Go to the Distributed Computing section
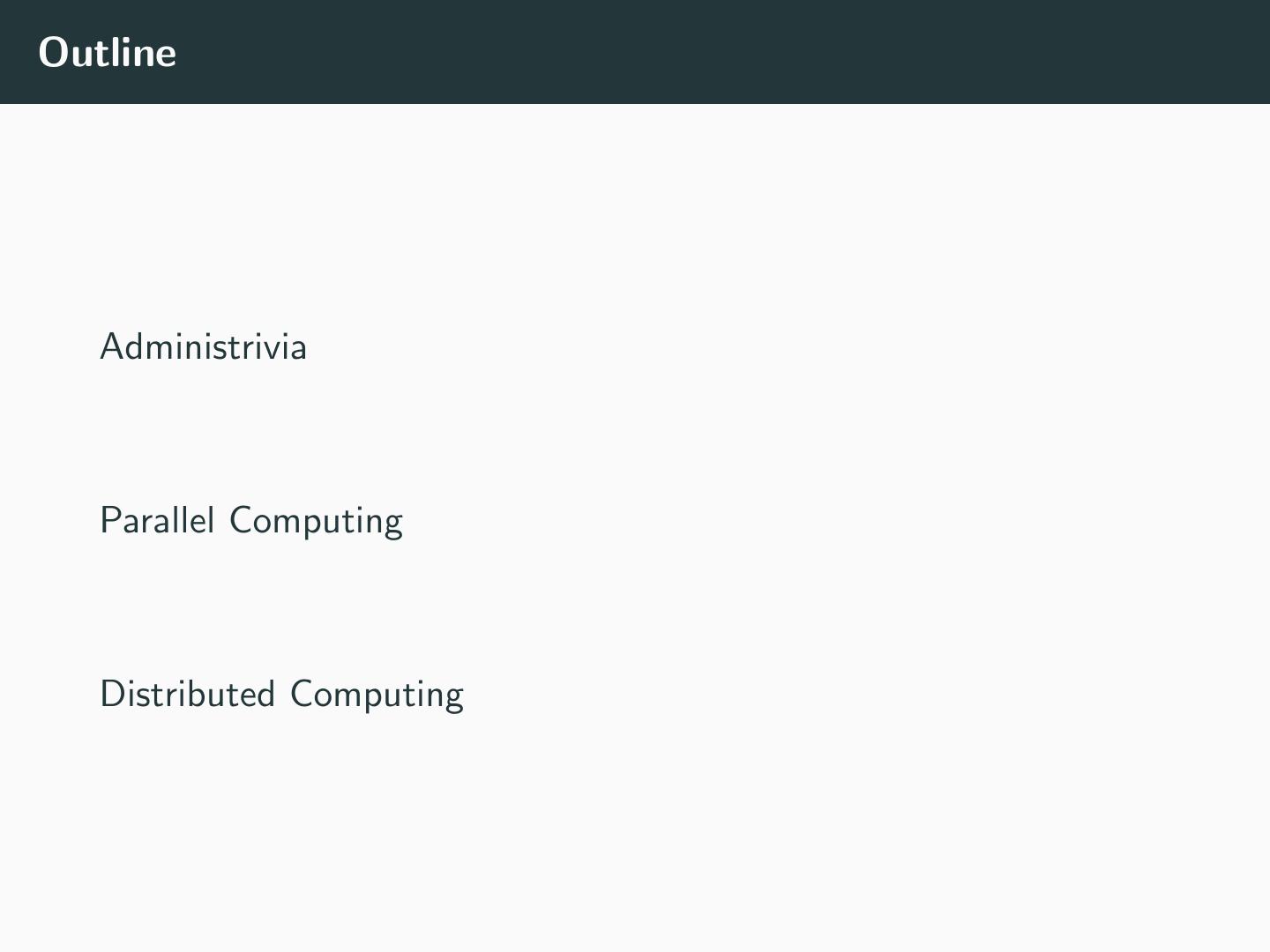 pos(280,694)
